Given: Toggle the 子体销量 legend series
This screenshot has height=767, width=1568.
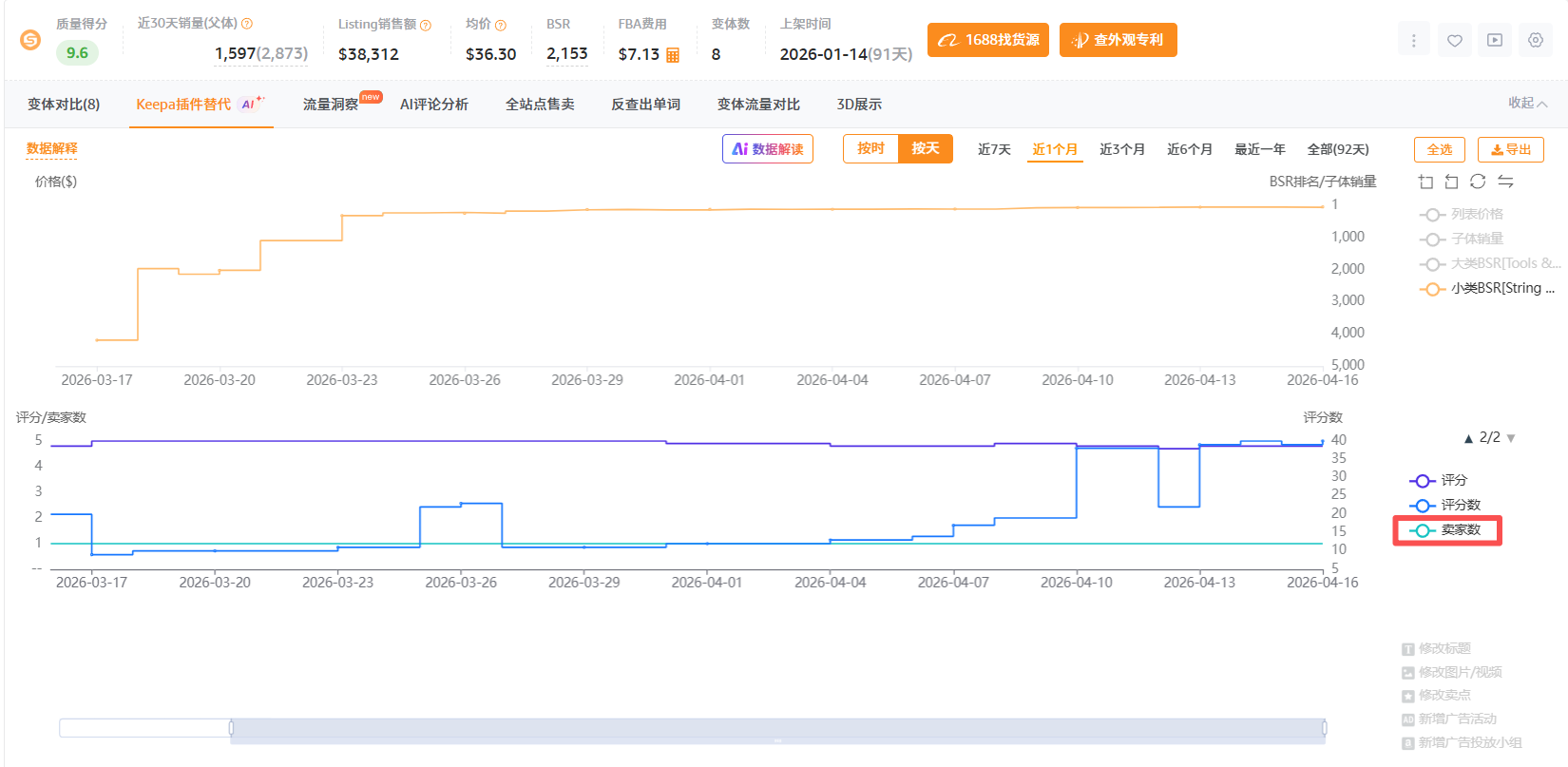Looking at the screenshot, I should [x=1463, y=239].
